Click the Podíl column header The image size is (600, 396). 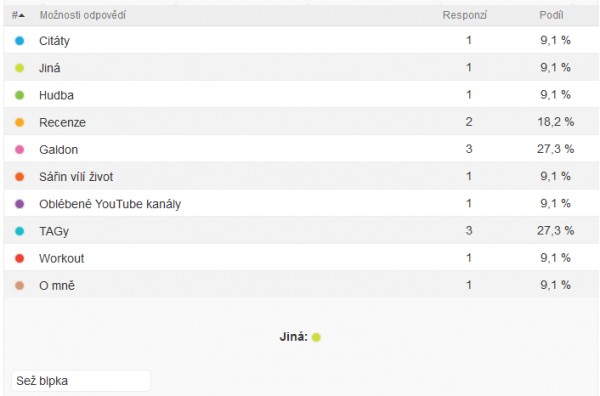click(x=551, y=15)
